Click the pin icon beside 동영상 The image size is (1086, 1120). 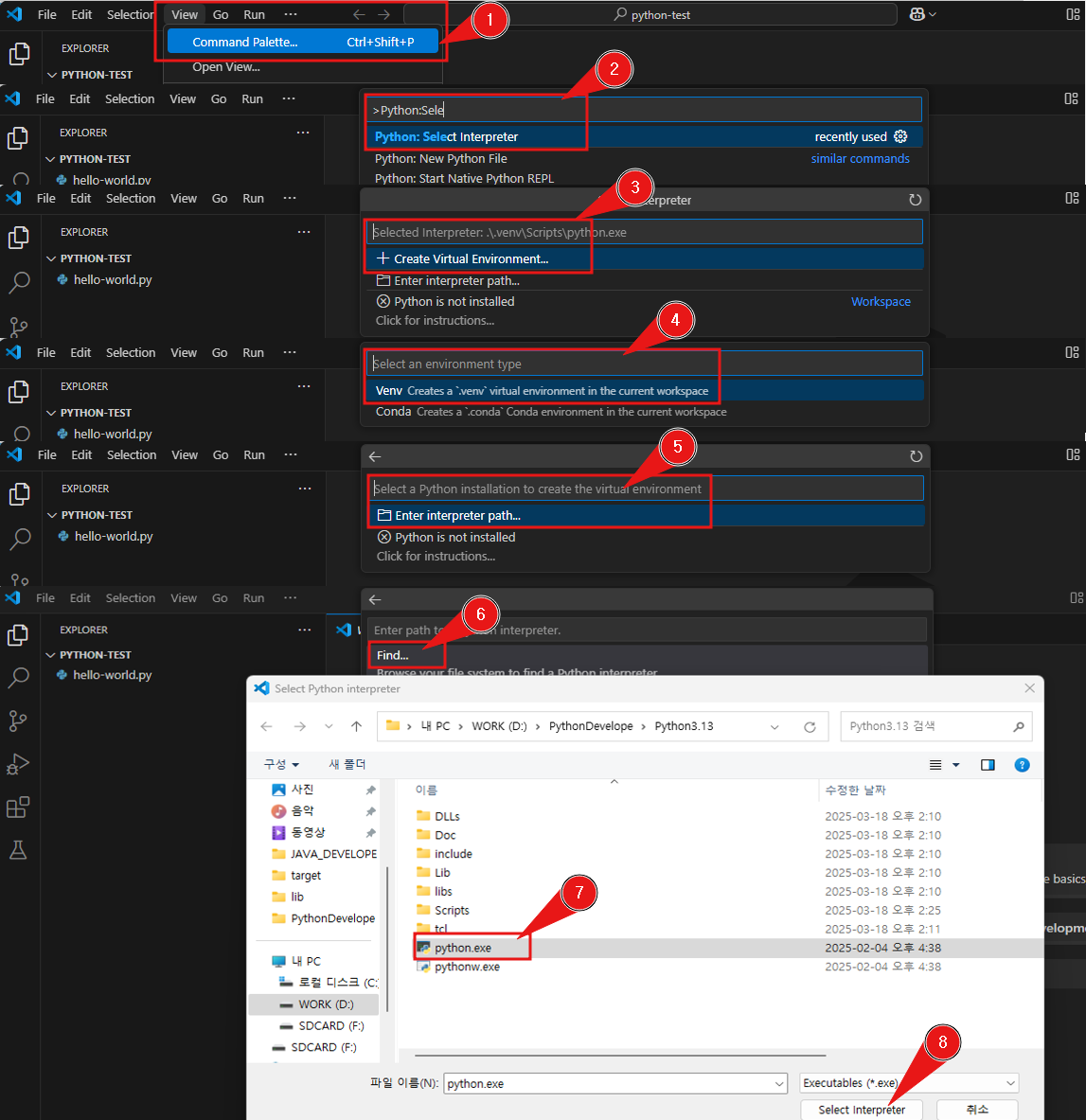370,833
